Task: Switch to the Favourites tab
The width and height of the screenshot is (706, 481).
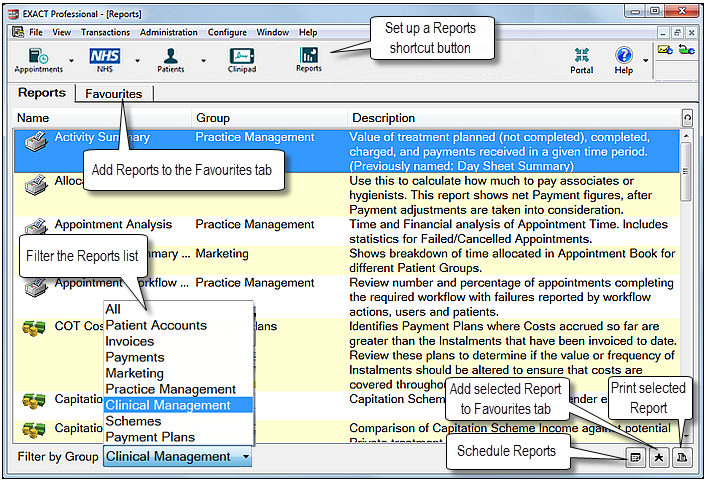Action: pyautogui.click(x=114, y=94)
